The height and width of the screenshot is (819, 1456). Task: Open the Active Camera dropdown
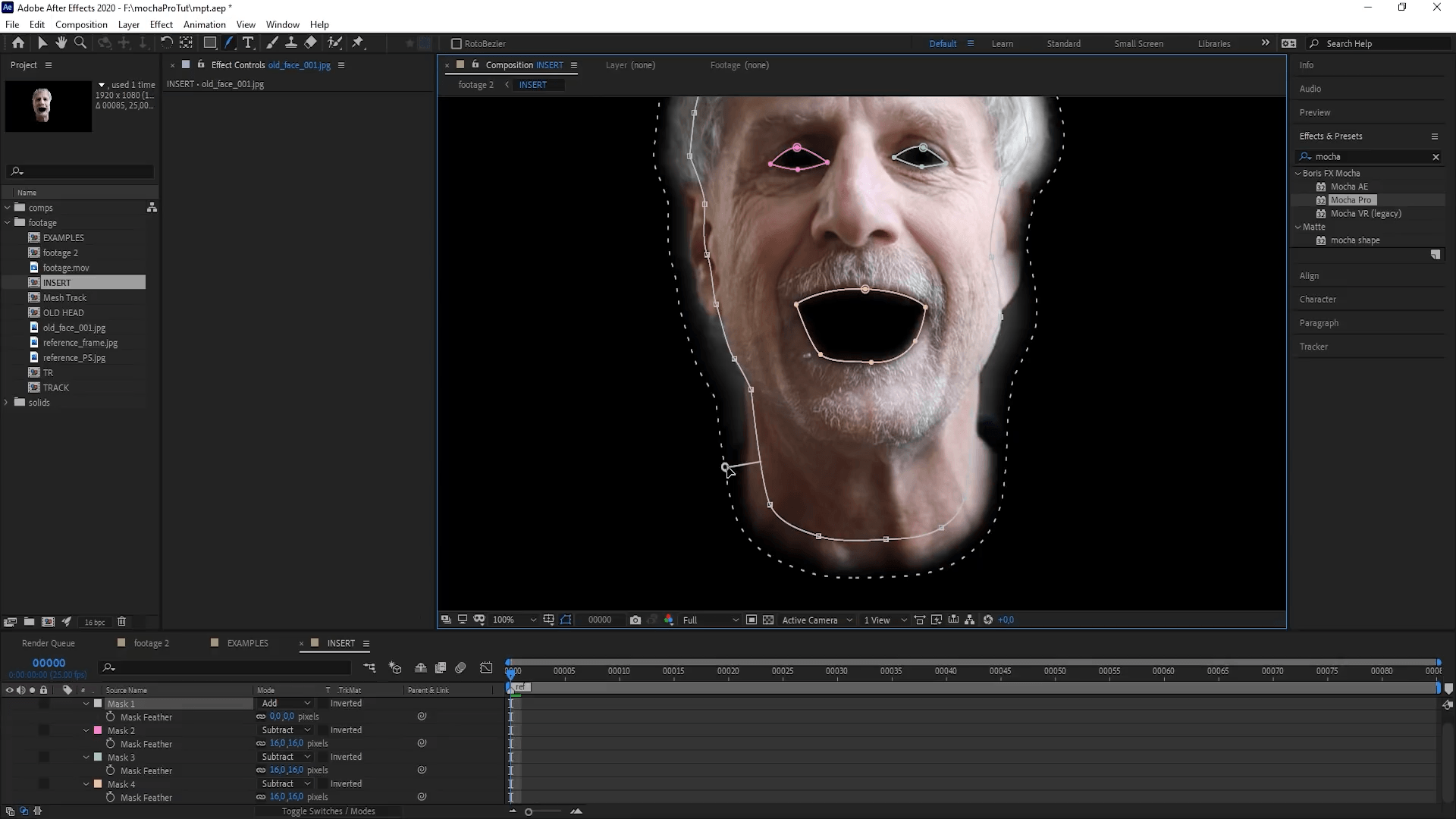(x=817, y=620)
